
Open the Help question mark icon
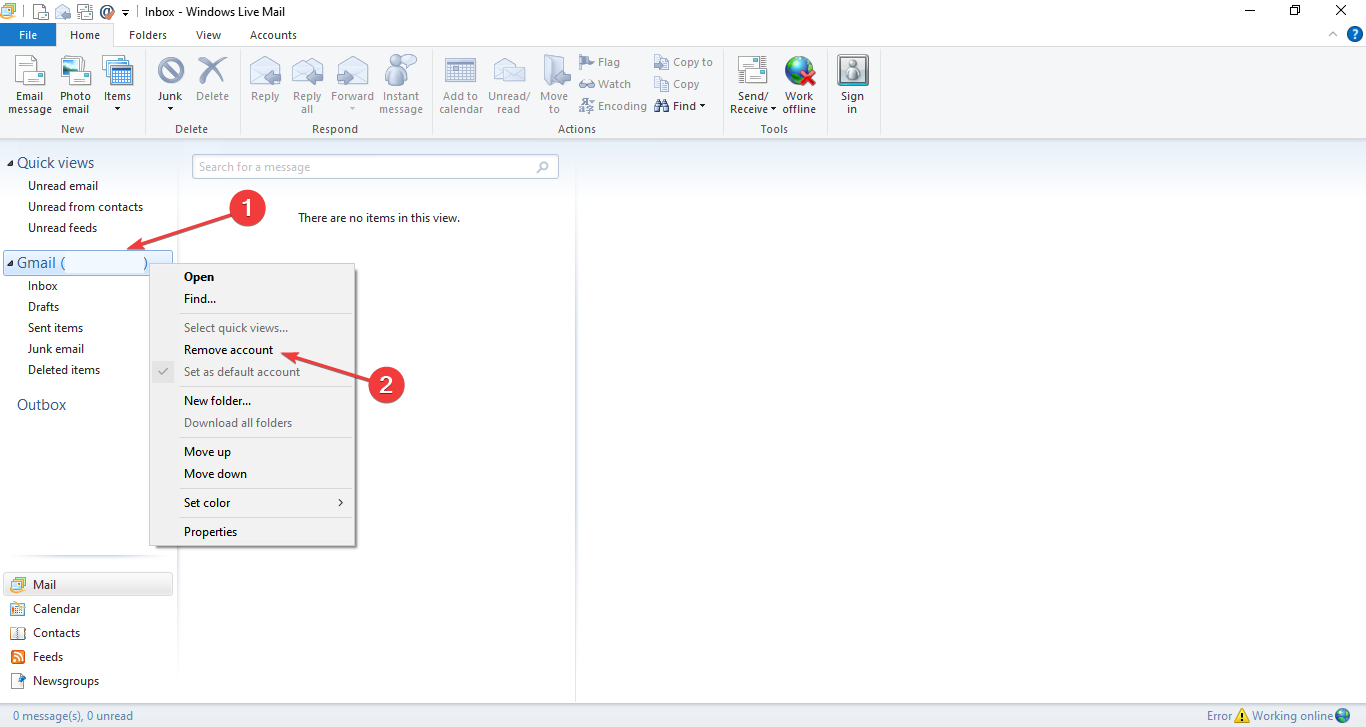point(1355,34)
